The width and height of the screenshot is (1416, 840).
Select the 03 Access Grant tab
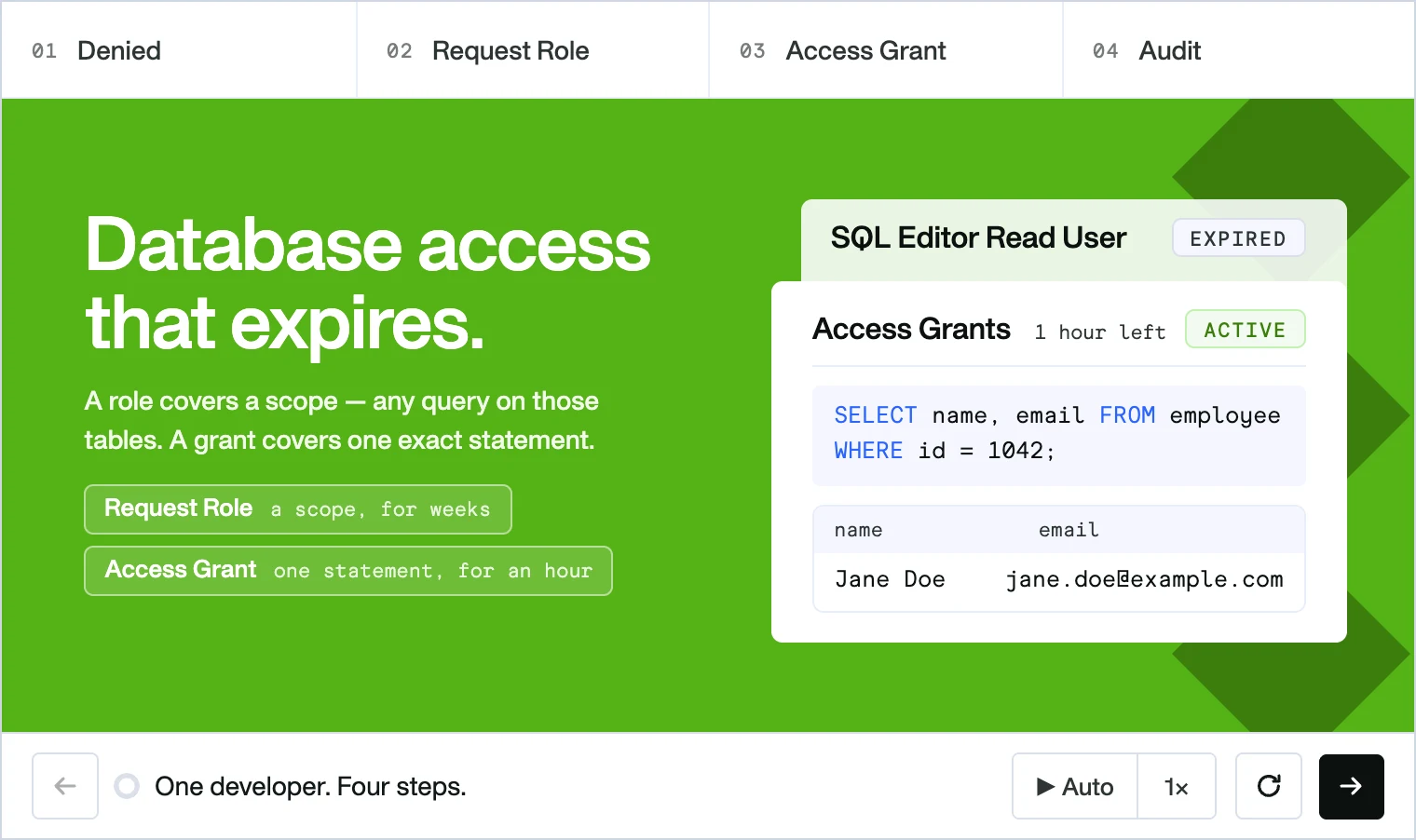(886, 50)
